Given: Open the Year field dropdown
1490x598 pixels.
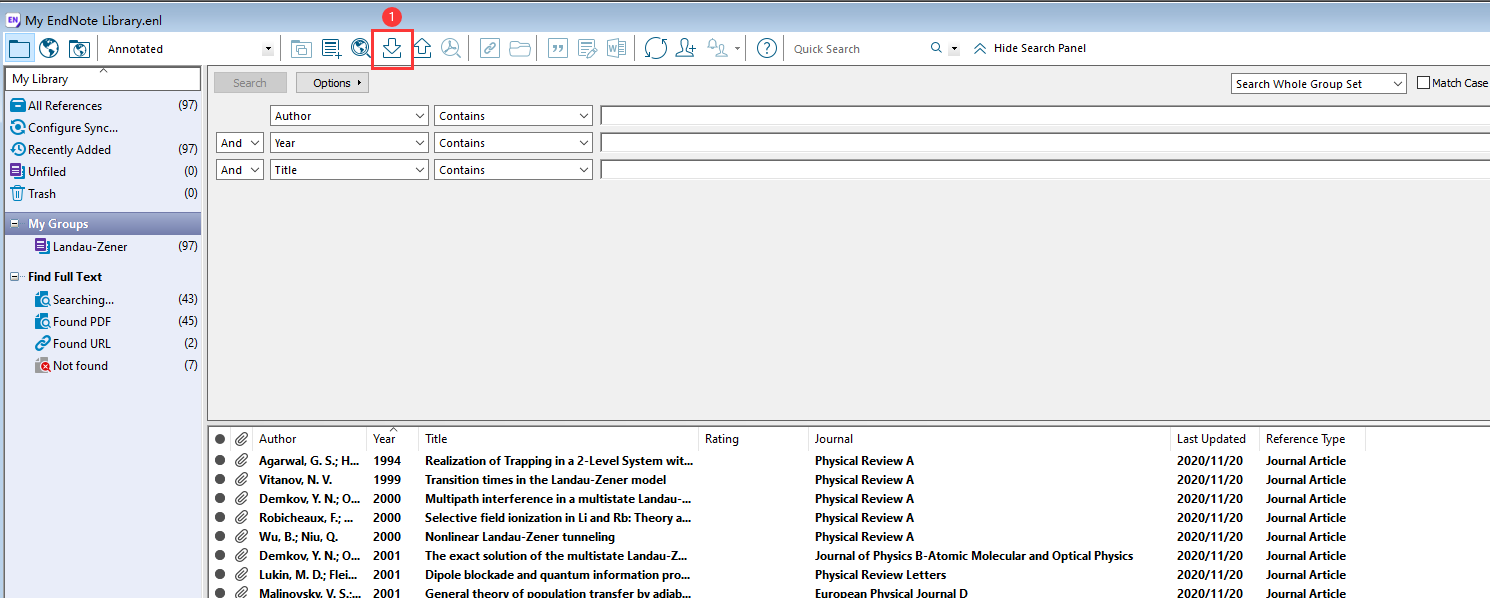Looking at the screenshot, I should (349, 143).
